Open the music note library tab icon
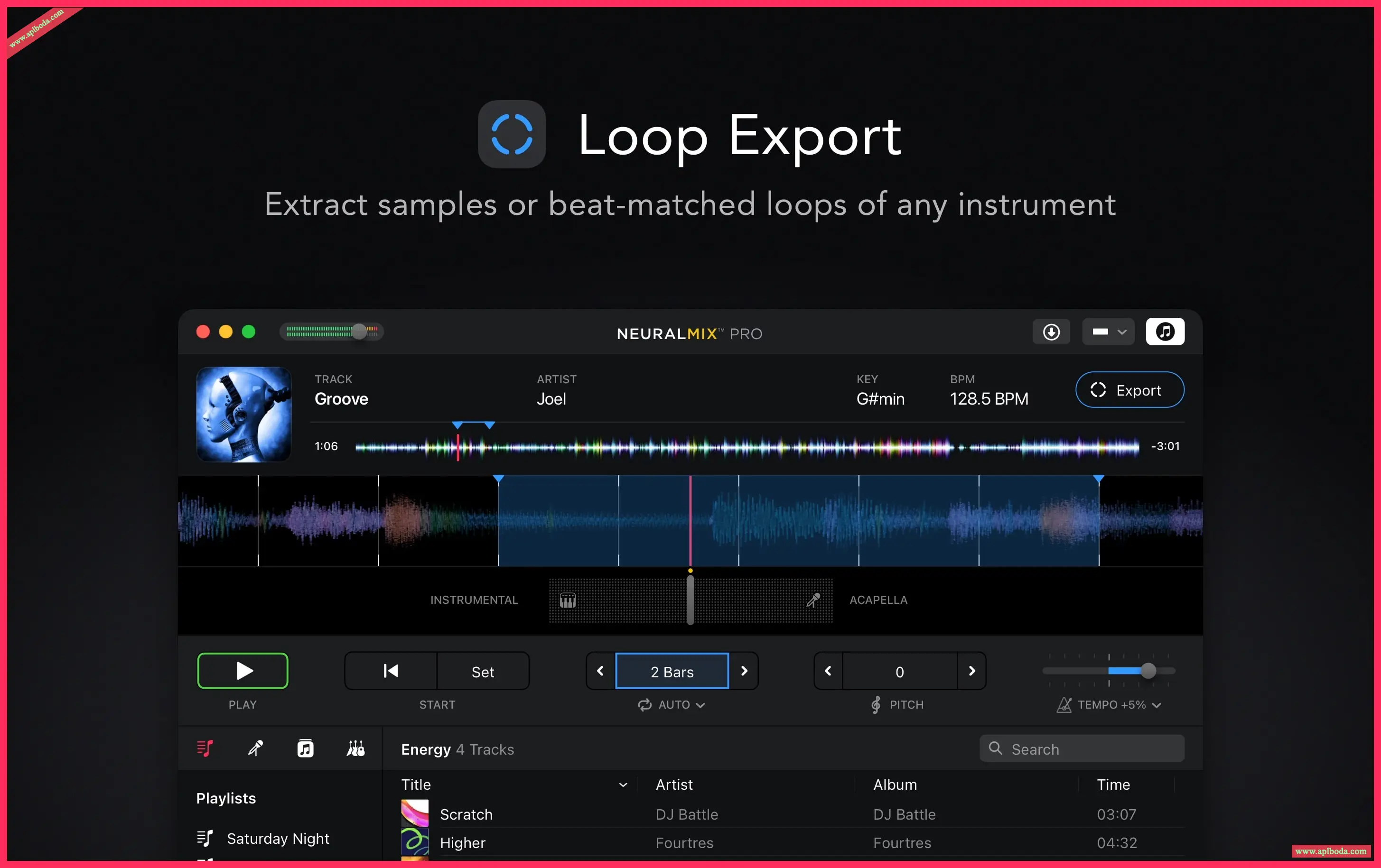This screenshot has height=868, width=1381. tap(305, 748)
